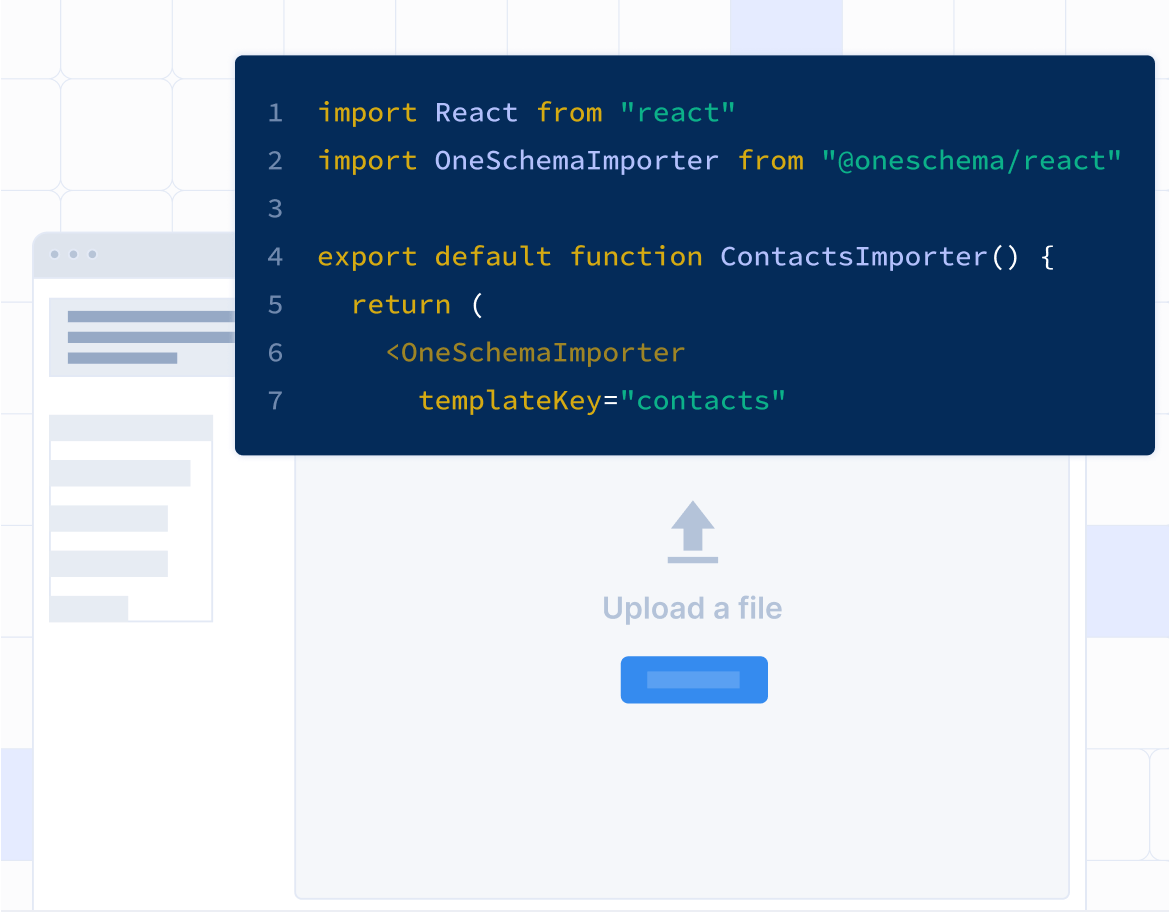This screenshot has height=912, width=1169.
Task: Click the upload arrow icon
Action: pos(693,532)
